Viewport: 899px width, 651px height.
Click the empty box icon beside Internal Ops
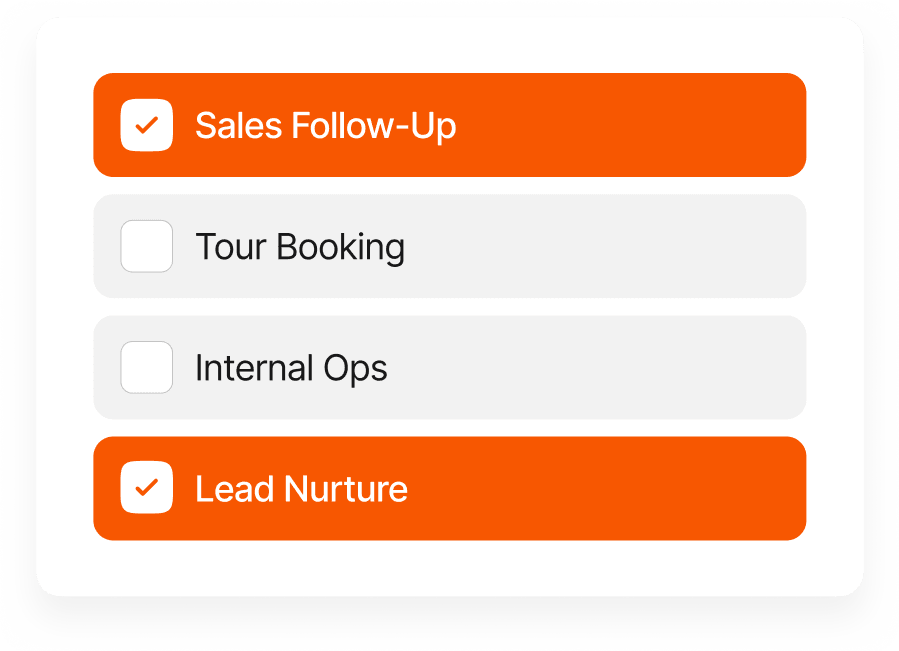(147, 367)
